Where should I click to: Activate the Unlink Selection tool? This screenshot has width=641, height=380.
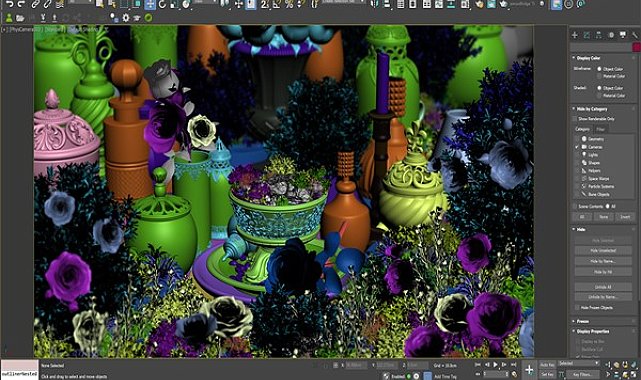(47, 4)
